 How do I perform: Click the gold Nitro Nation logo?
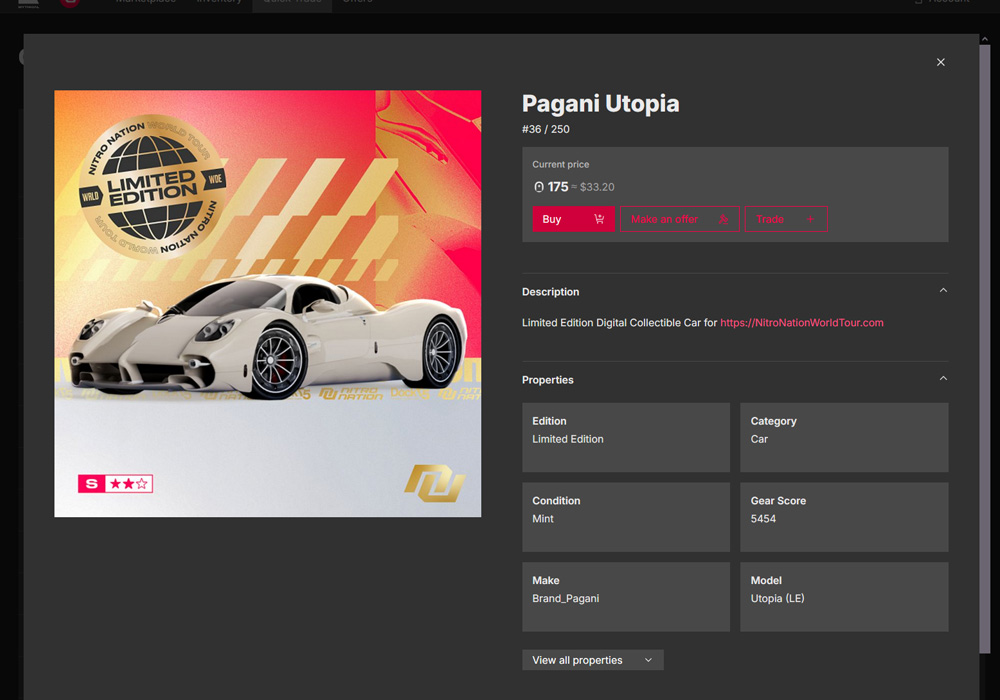tap(434, 483)
